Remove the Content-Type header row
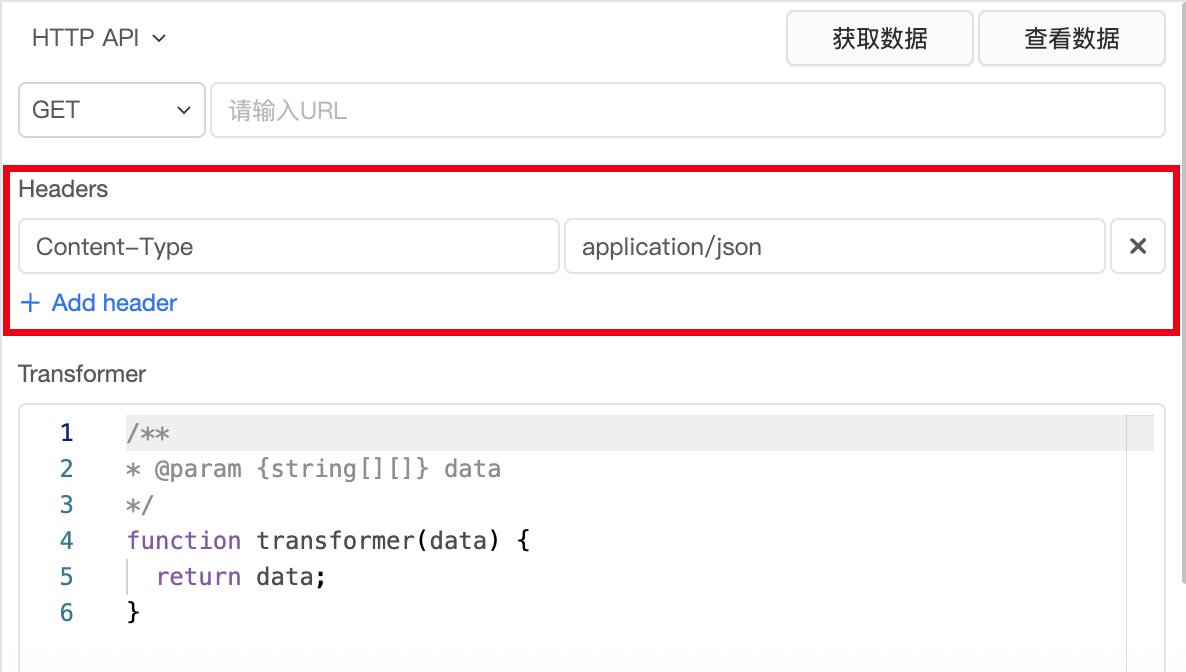 coord(1137,246)
